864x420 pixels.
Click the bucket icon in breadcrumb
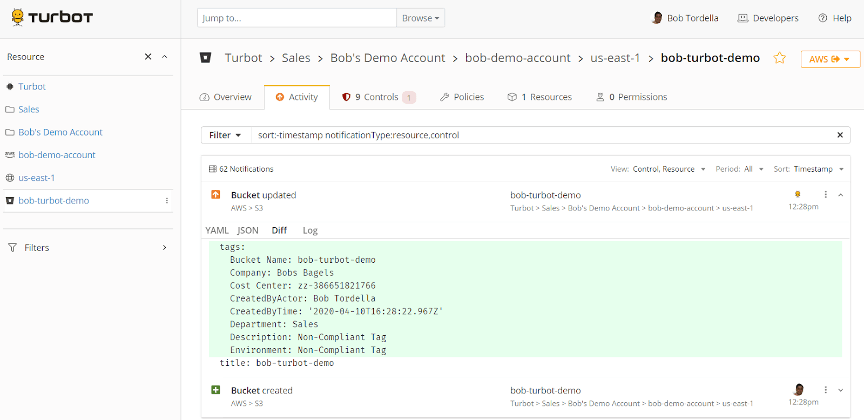tap(206, 58)
